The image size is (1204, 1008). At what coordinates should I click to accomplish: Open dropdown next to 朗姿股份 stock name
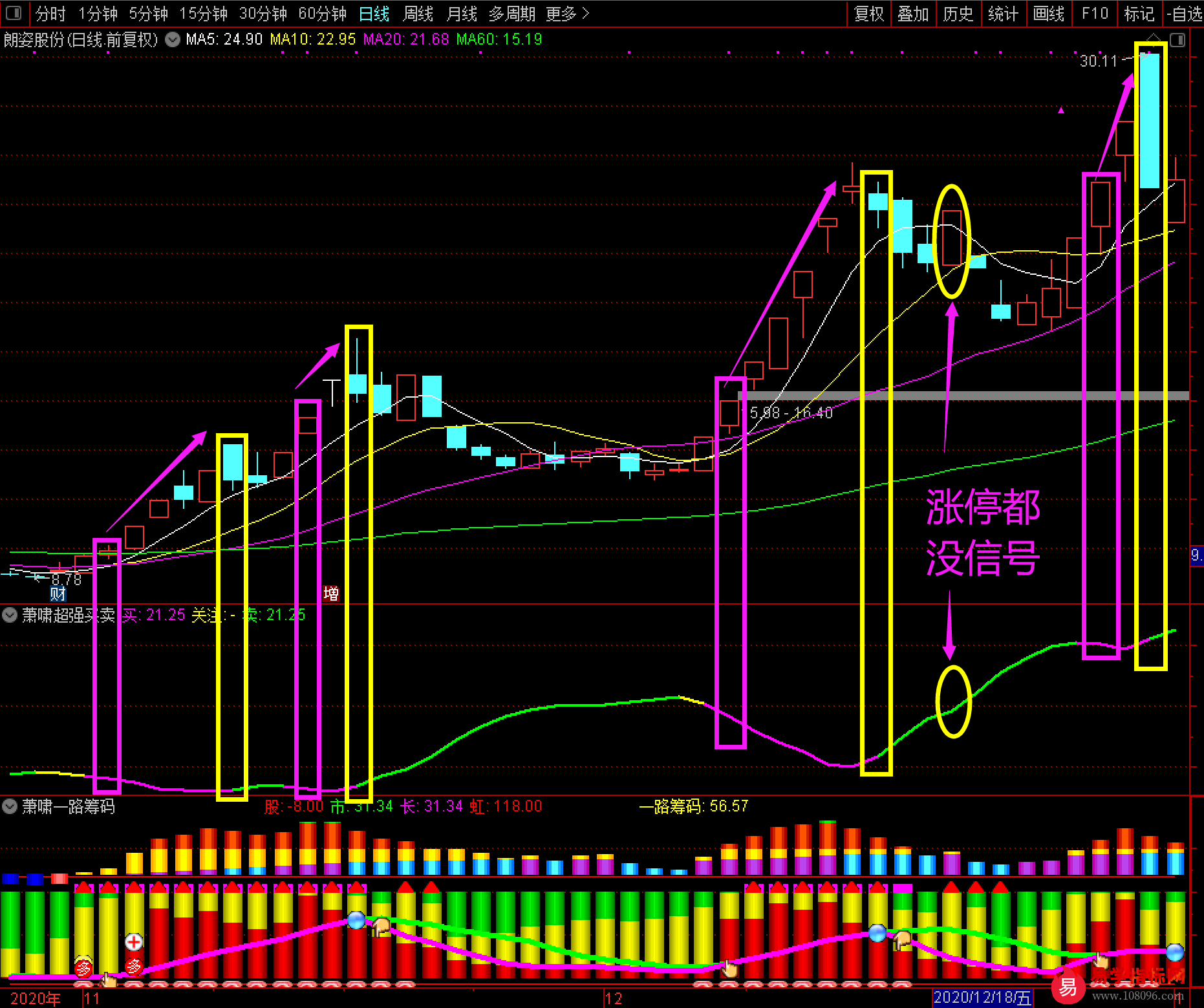(x=173, y=39)
